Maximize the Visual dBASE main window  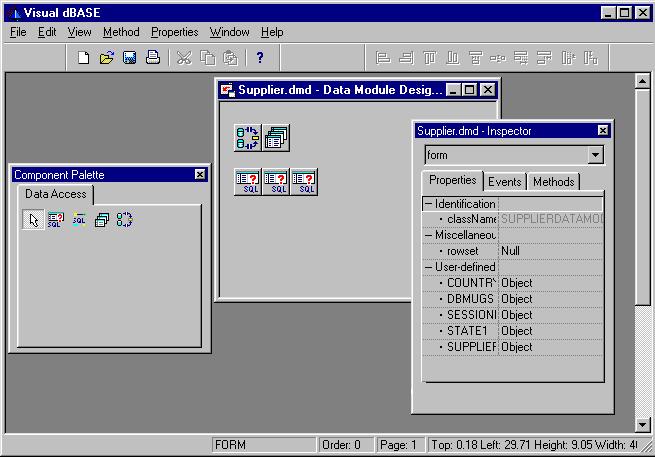[x=625, y=13]
